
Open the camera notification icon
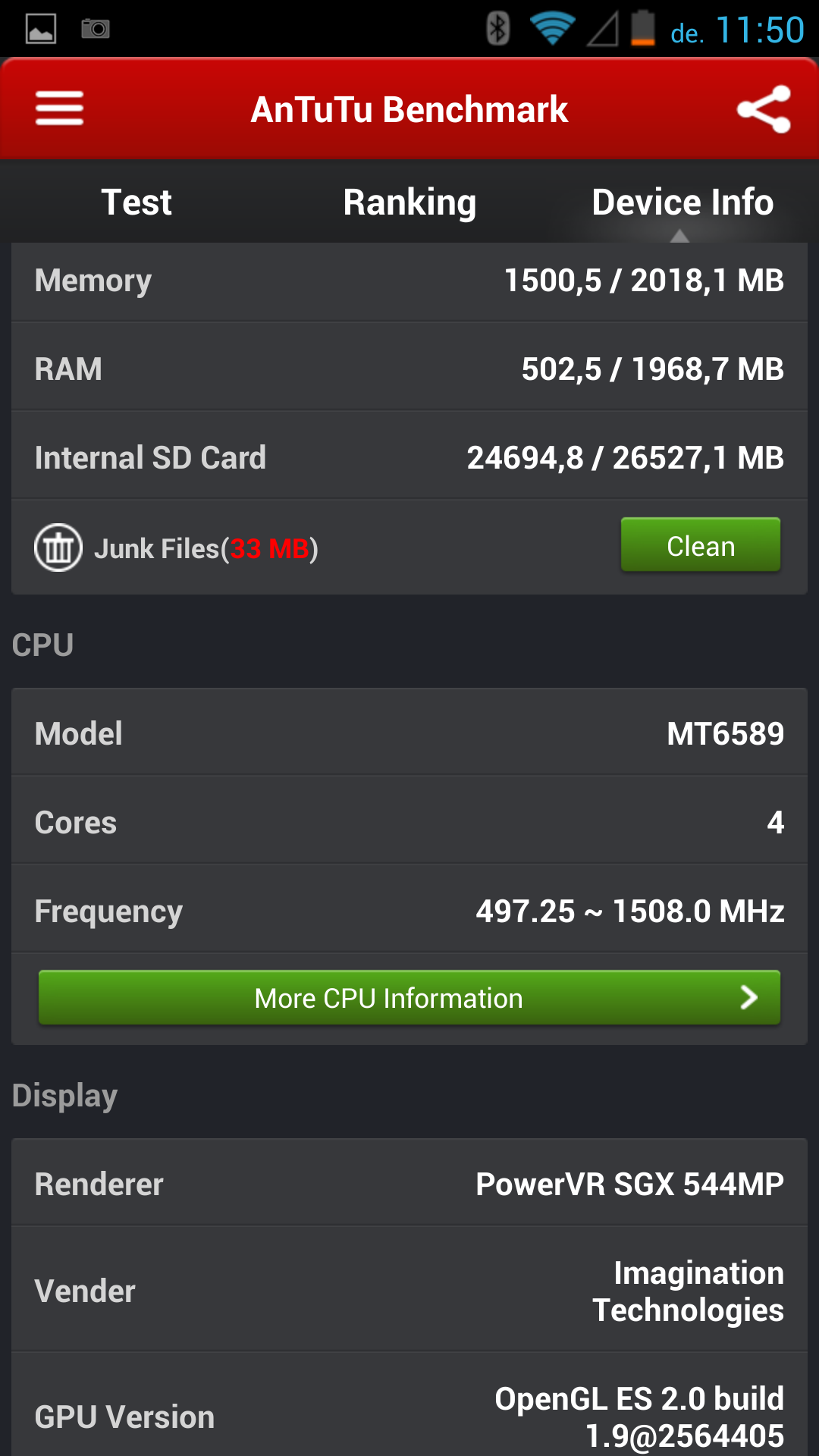point(96,29)
